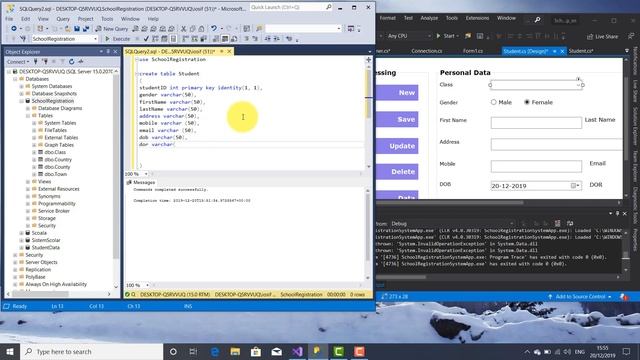
Task: Click the Mobile text field
Action: (x=536, y=166)
